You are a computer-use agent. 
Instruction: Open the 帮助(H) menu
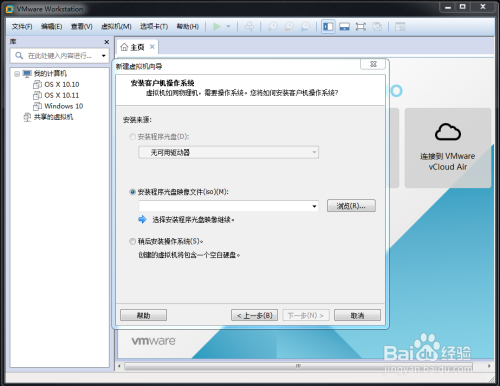(187, 26)
